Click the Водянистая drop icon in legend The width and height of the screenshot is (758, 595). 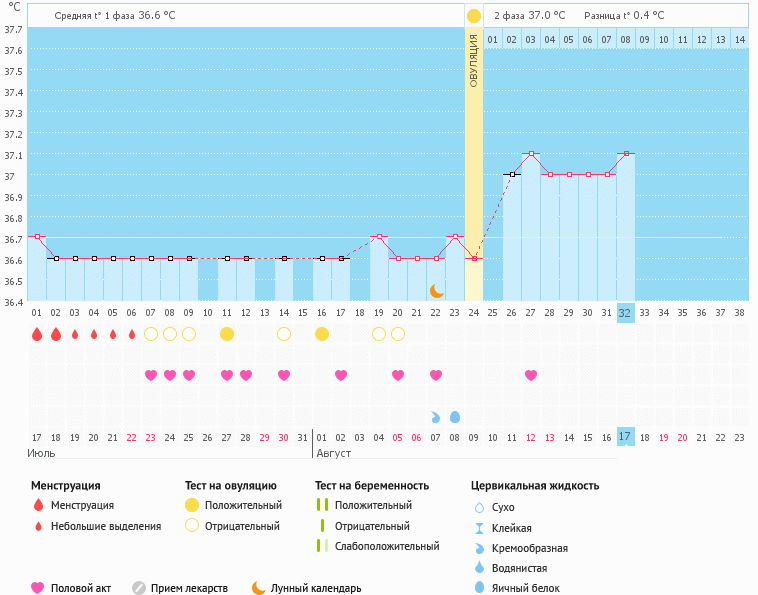[x=480, y=568]
